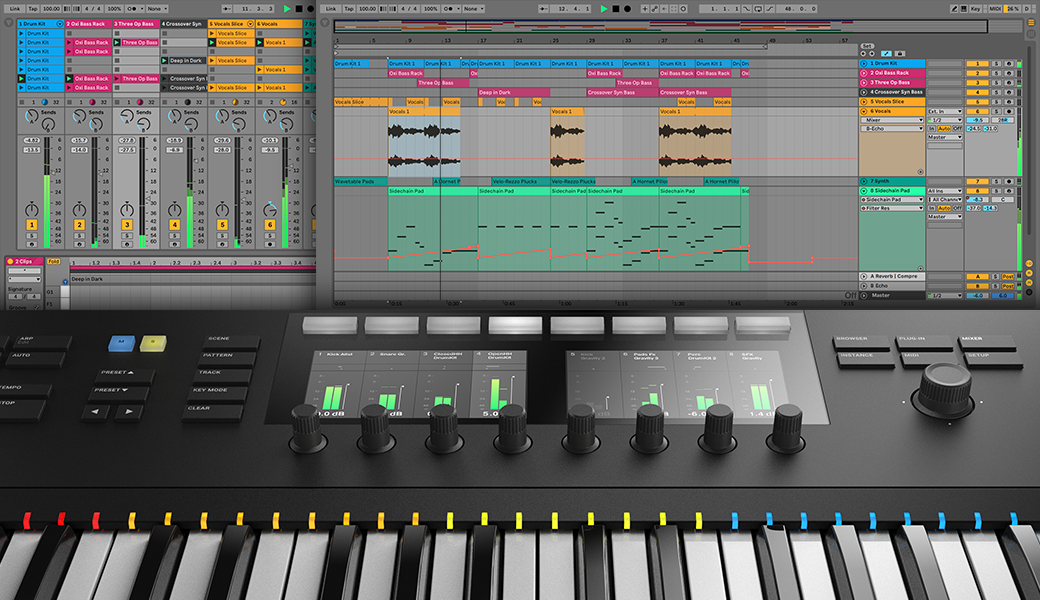Open Master track 1/2 output dropdown

[x=944, y=296]
